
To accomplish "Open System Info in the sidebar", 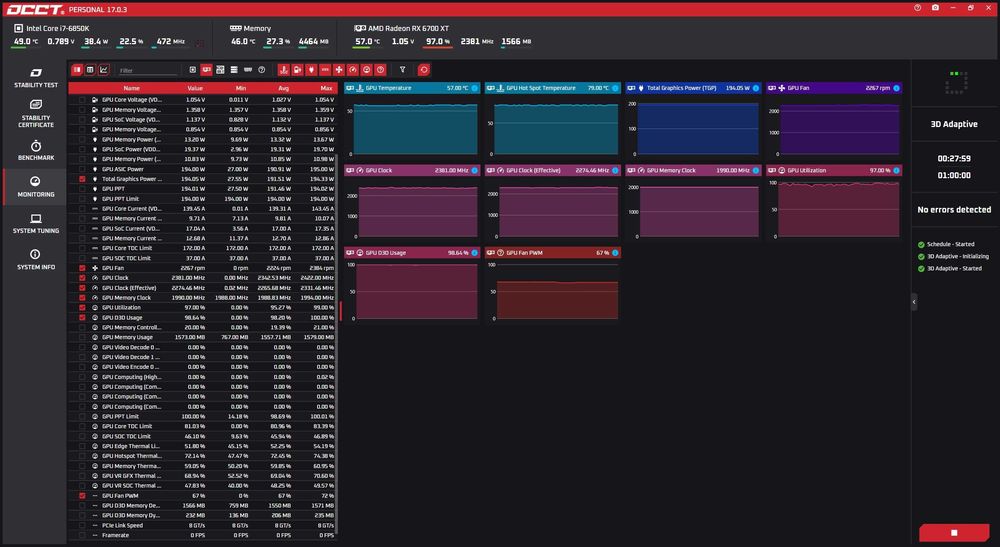I will click(36, 260).
